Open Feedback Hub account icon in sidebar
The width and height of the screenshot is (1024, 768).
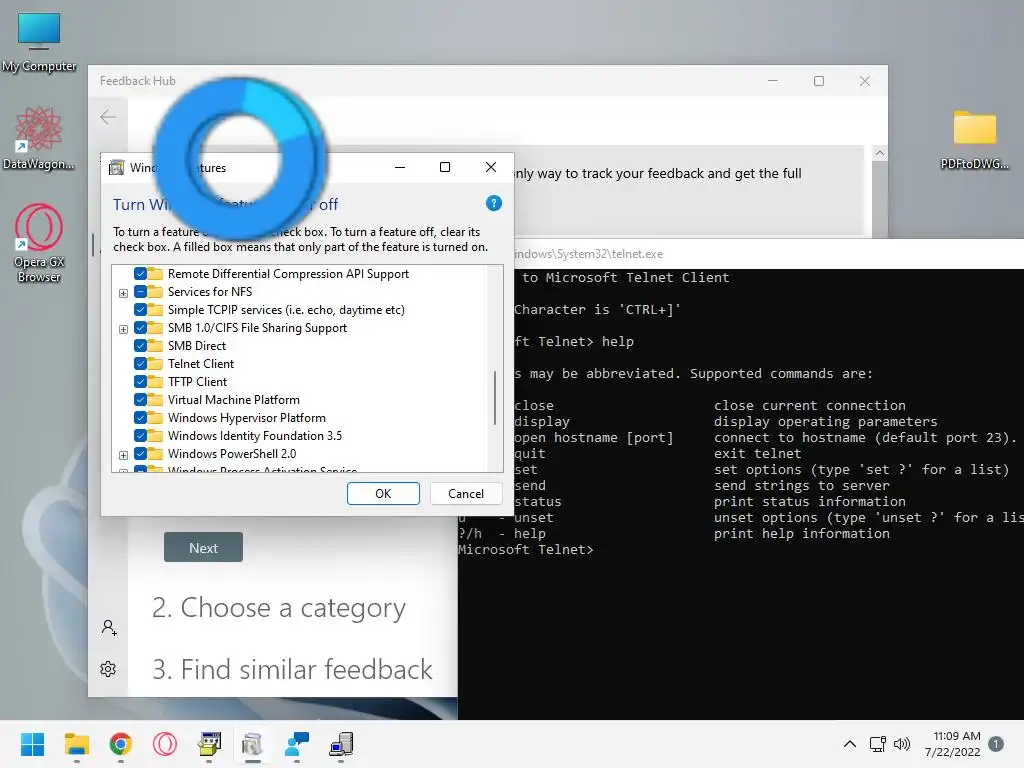click(x=108, y=628)
